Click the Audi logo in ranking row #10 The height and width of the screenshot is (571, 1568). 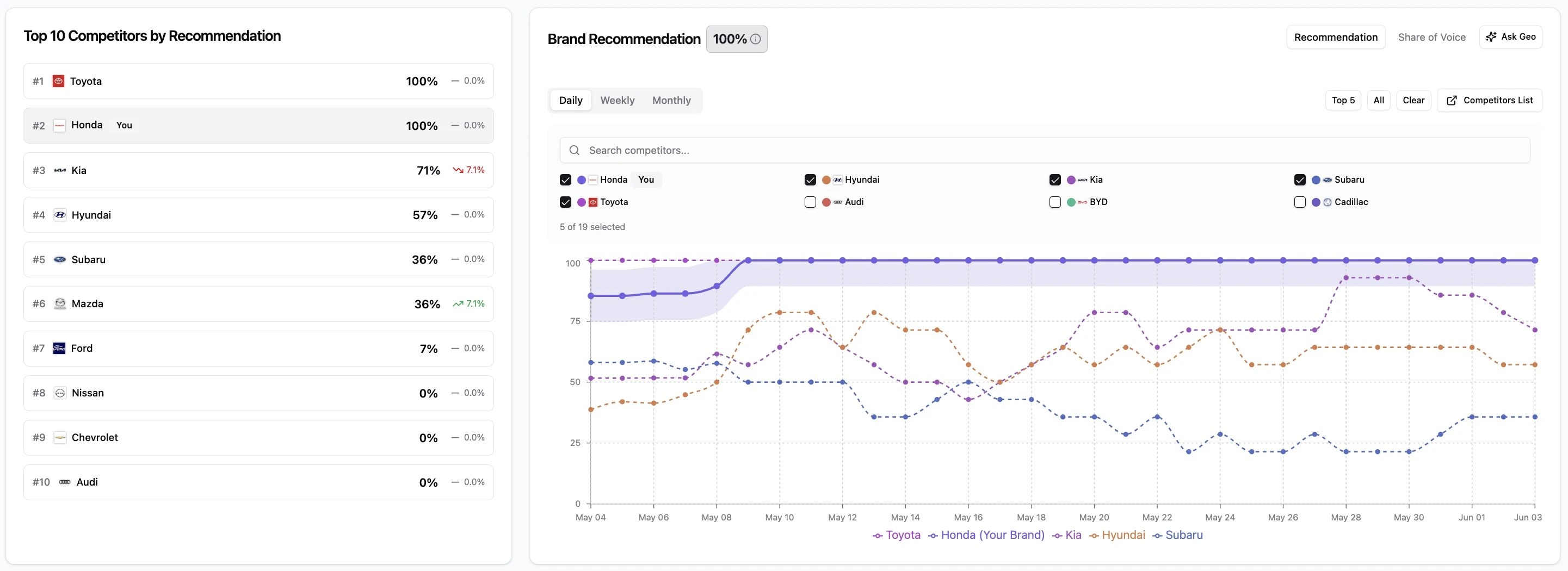click(65, 482)
